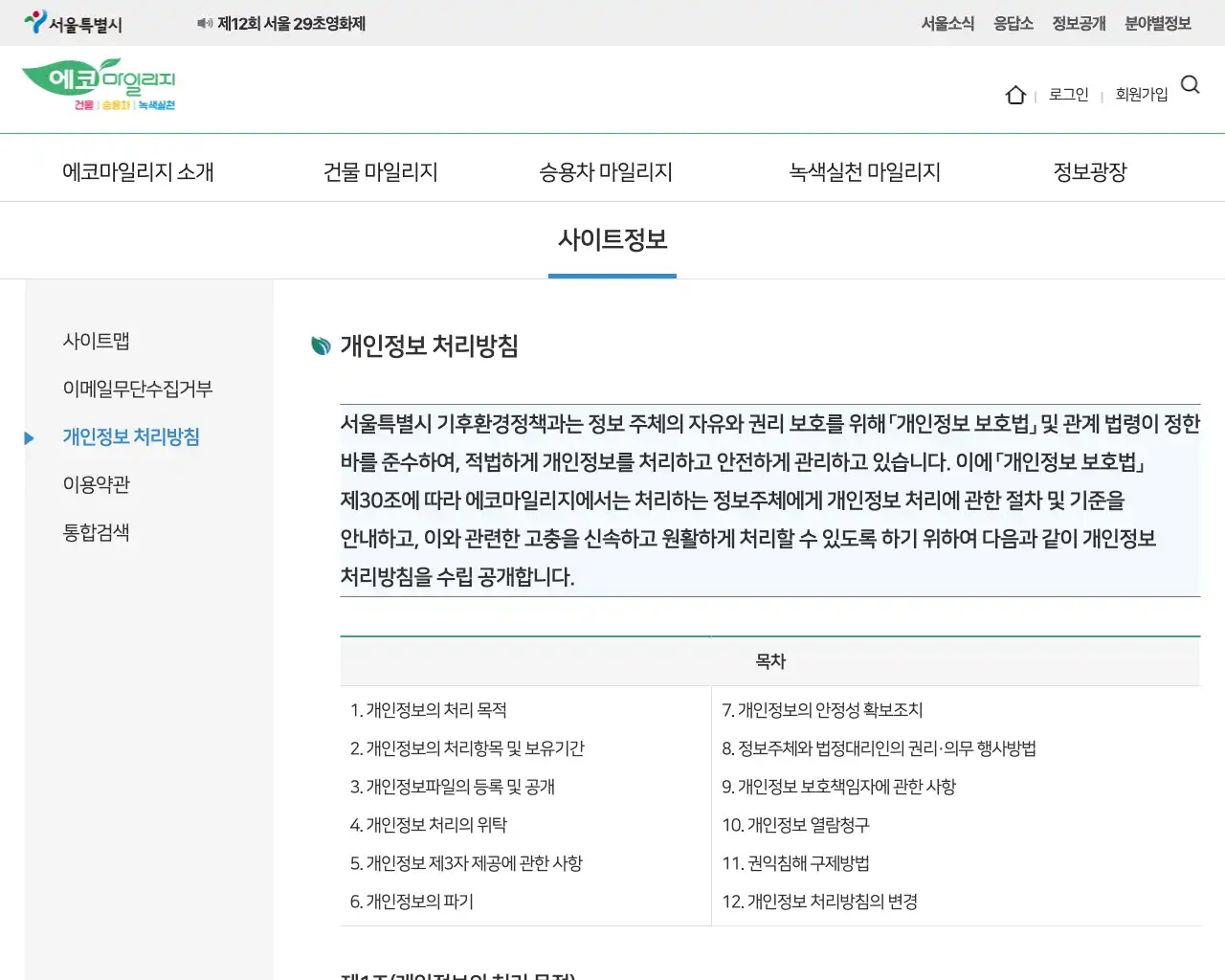Screen dimensions: 1225x980
Task: Jump to 5. 개인정보 제3자 제공에 관한 사항
Action: 466,863
